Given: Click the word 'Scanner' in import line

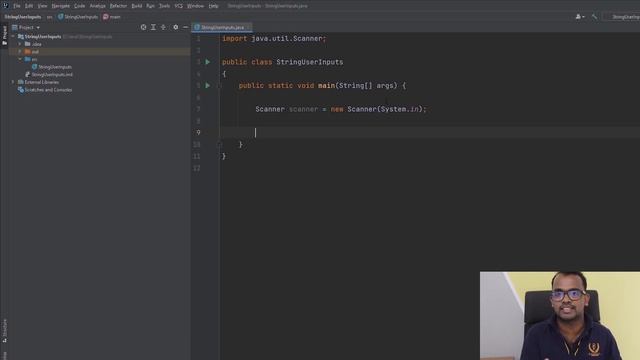Looking at the screenshot, I should pos(308,39).
